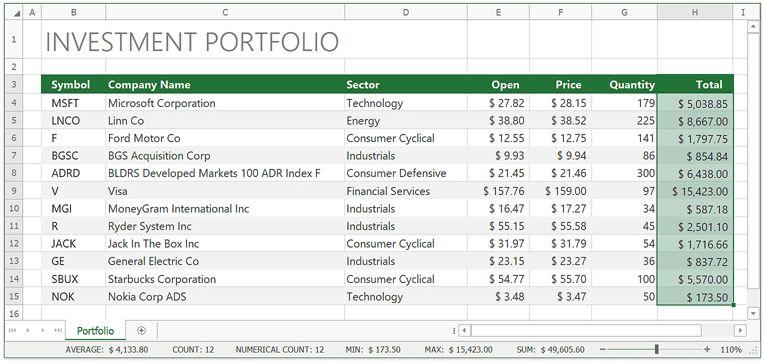Select the Linn Co cell
765x363 pixels.
pos(225,121)
